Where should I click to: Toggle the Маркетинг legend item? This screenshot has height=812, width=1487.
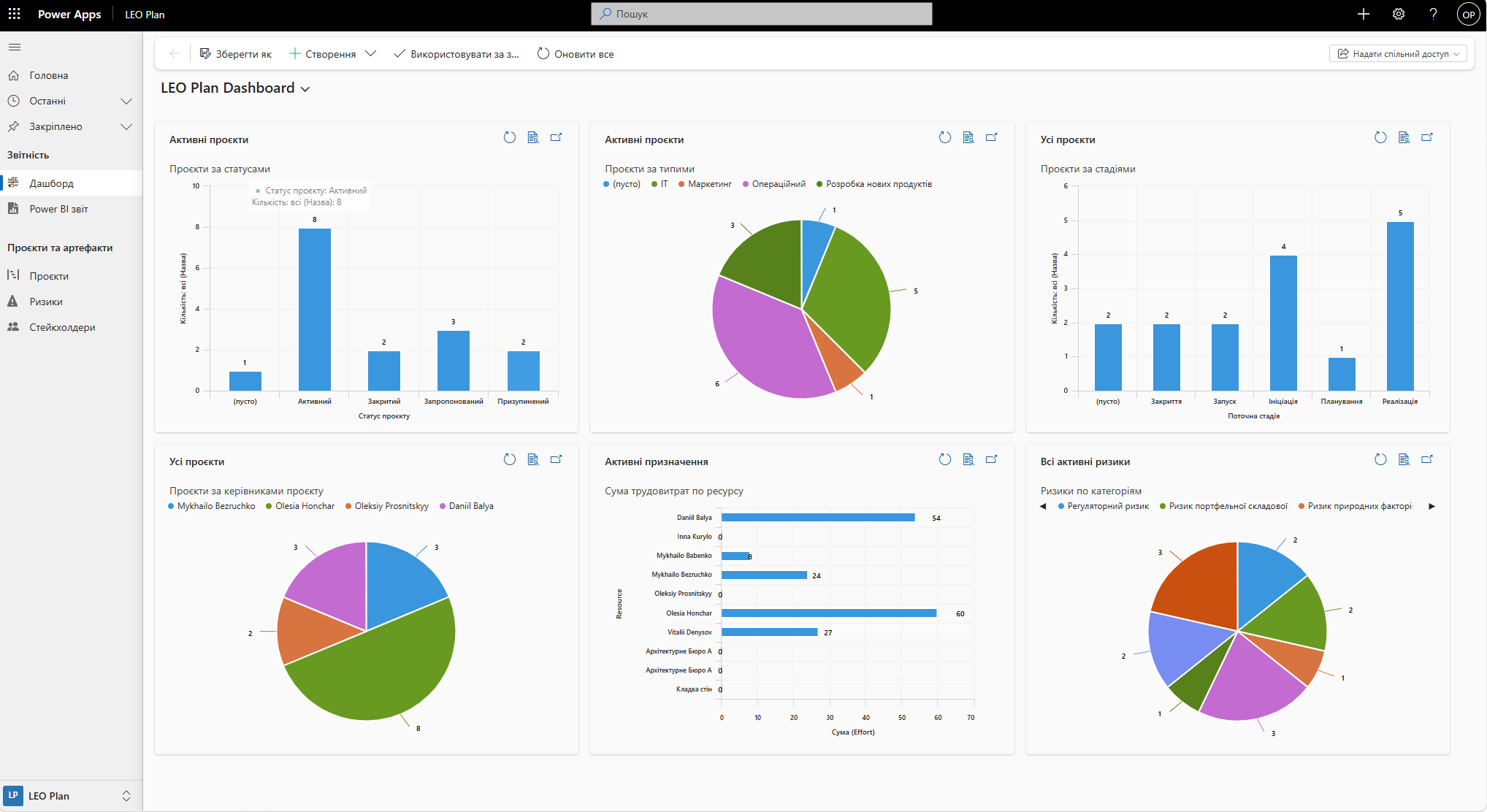click(x=705, y=184)
